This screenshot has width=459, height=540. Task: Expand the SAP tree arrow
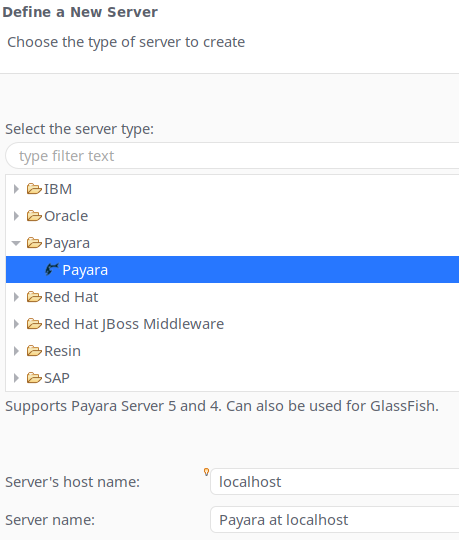click(x=16, y=378)
